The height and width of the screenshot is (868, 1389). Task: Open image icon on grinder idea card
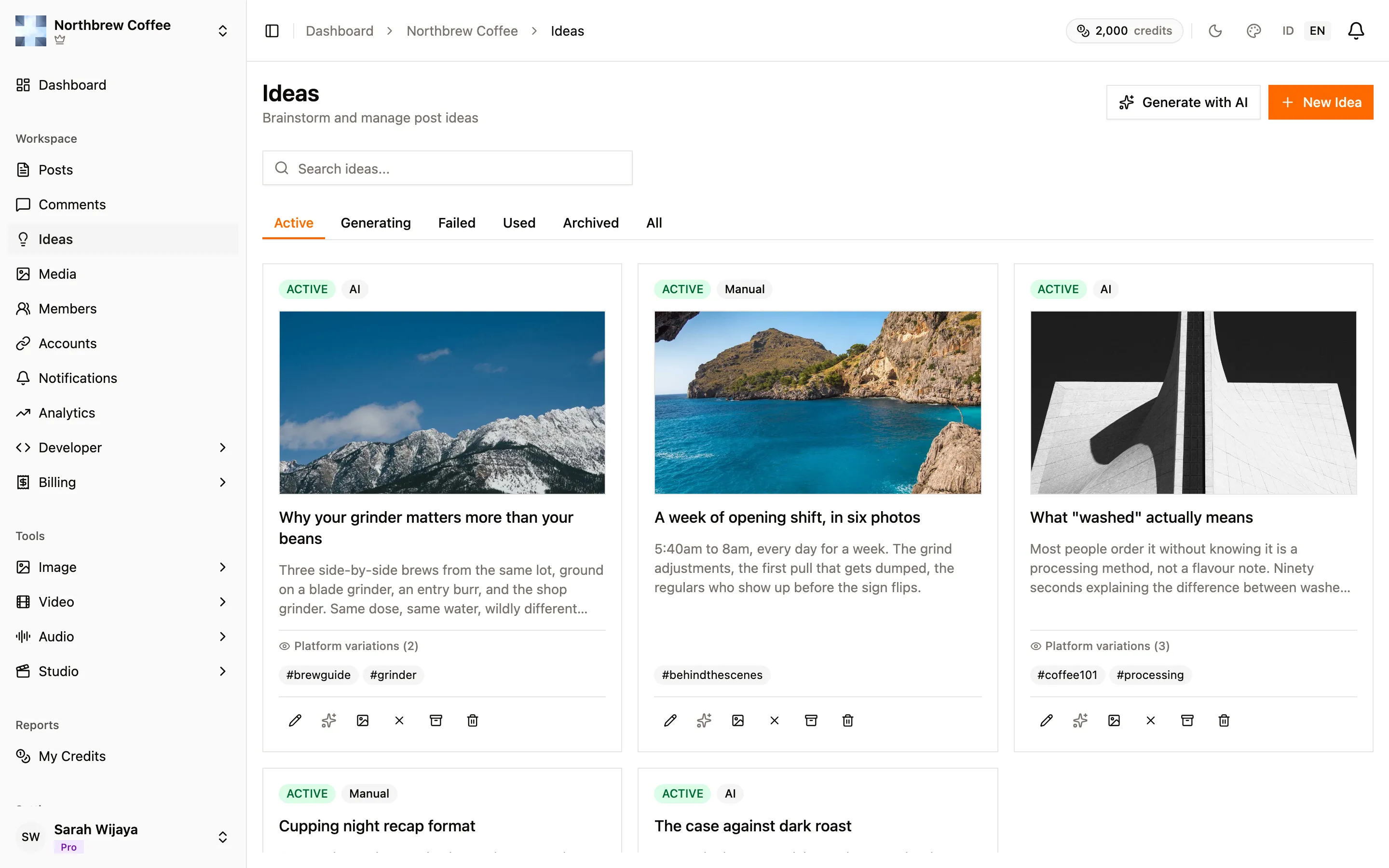(363, 720)
